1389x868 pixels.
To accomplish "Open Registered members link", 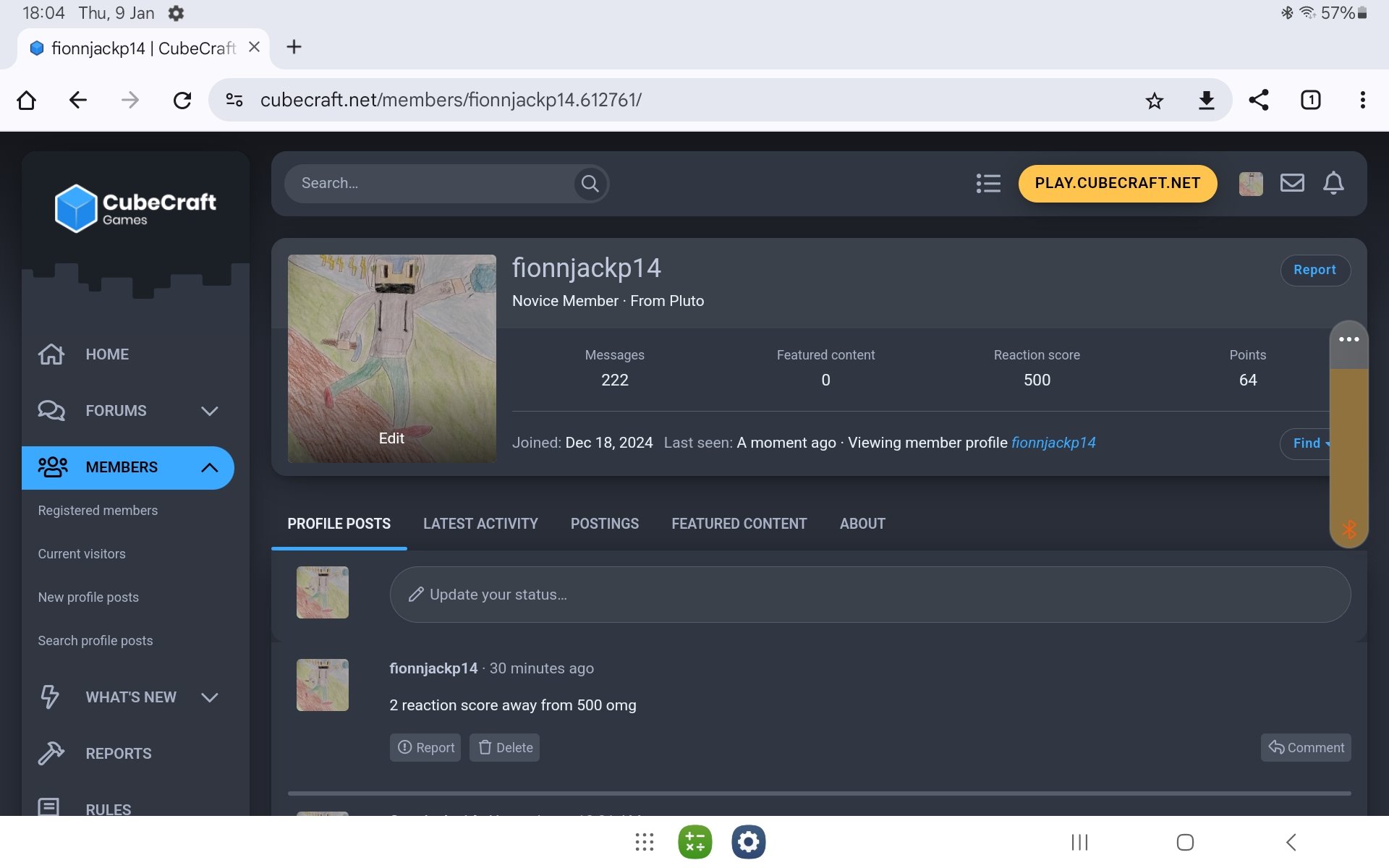I will (x=98, y=511).
